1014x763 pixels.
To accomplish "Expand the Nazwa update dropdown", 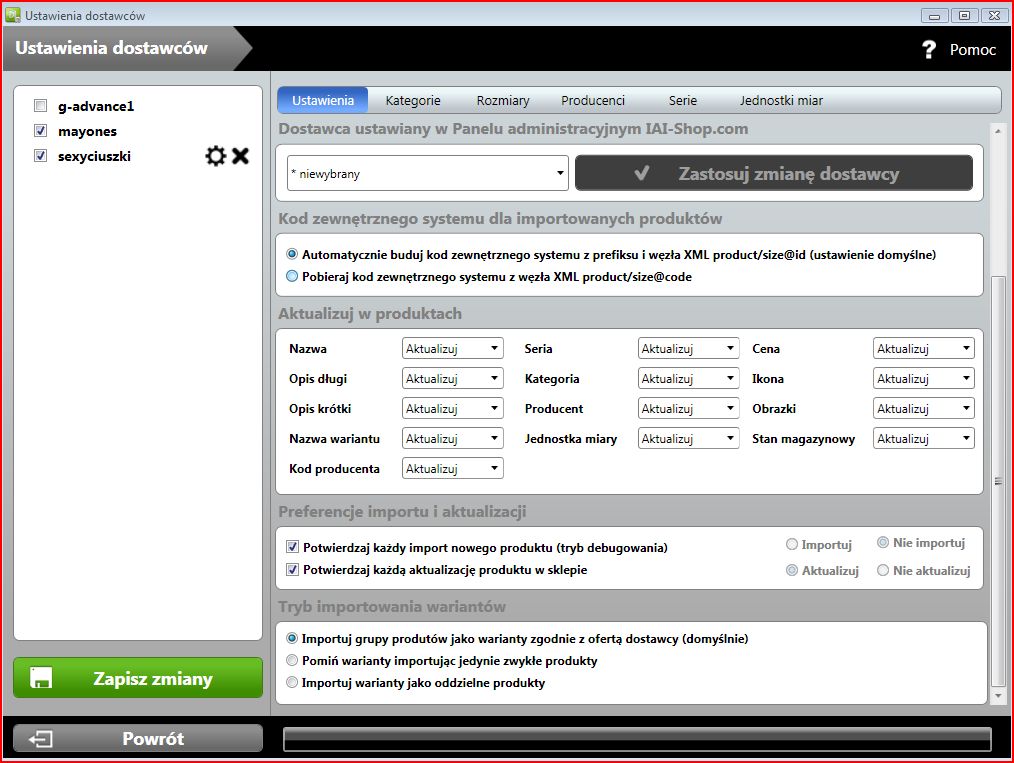I will [x=452, y=349].
